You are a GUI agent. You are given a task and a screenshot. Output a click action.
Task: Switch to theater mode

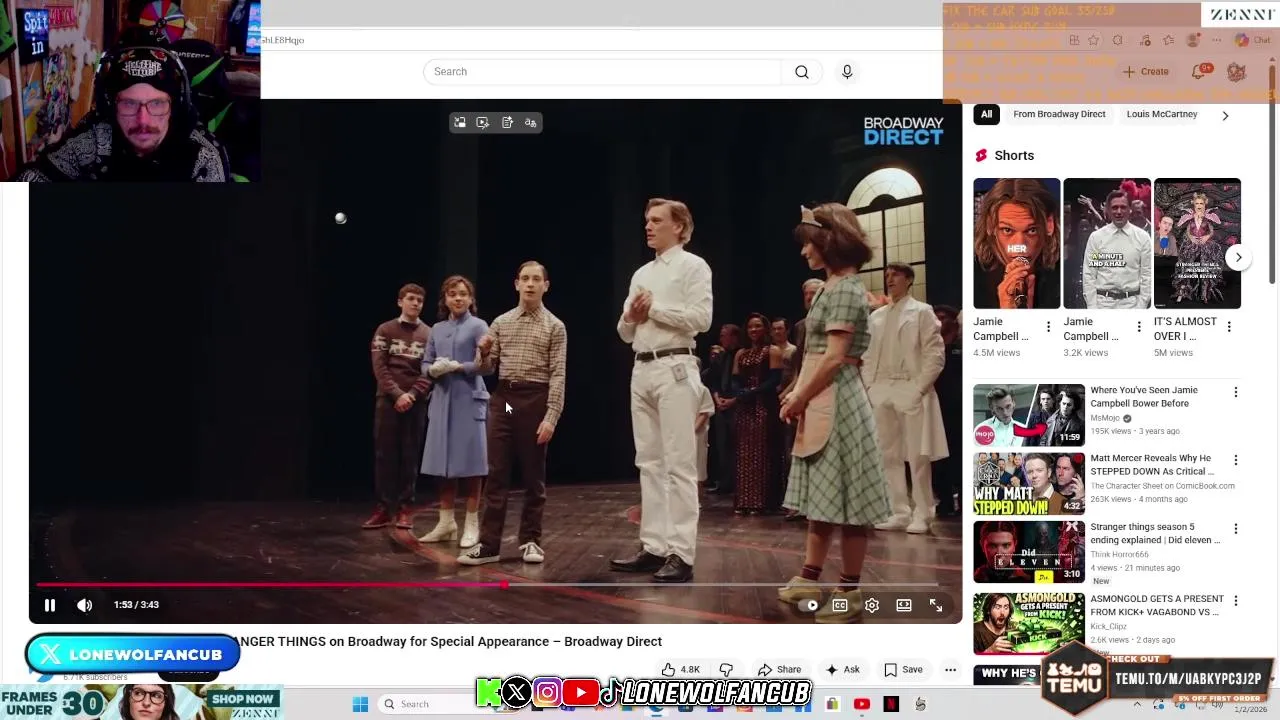click(x=904, y=605)
